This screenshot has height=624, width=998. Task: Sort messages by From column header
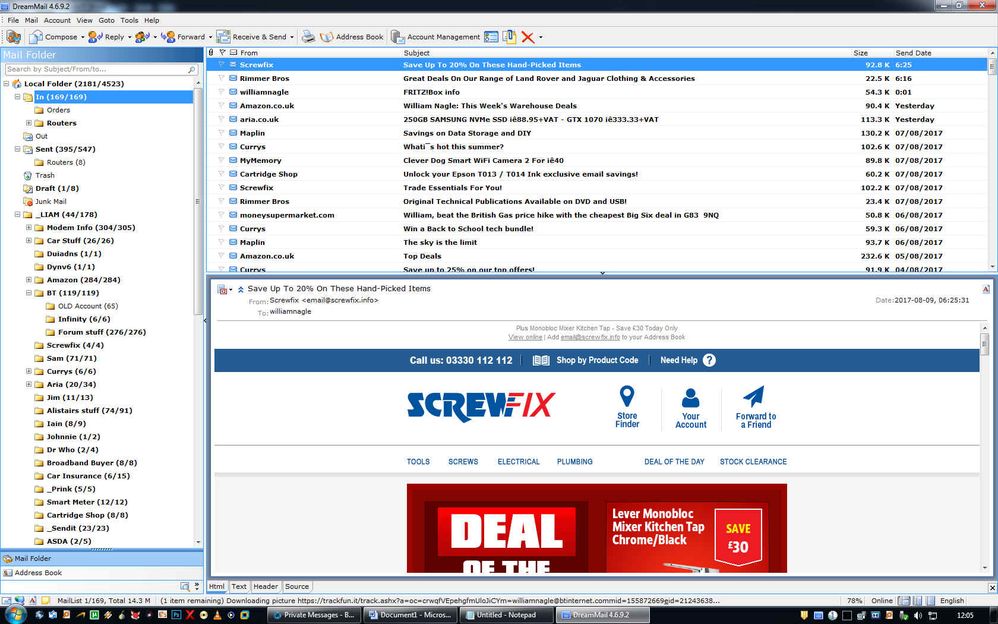(x=249, y=53)
